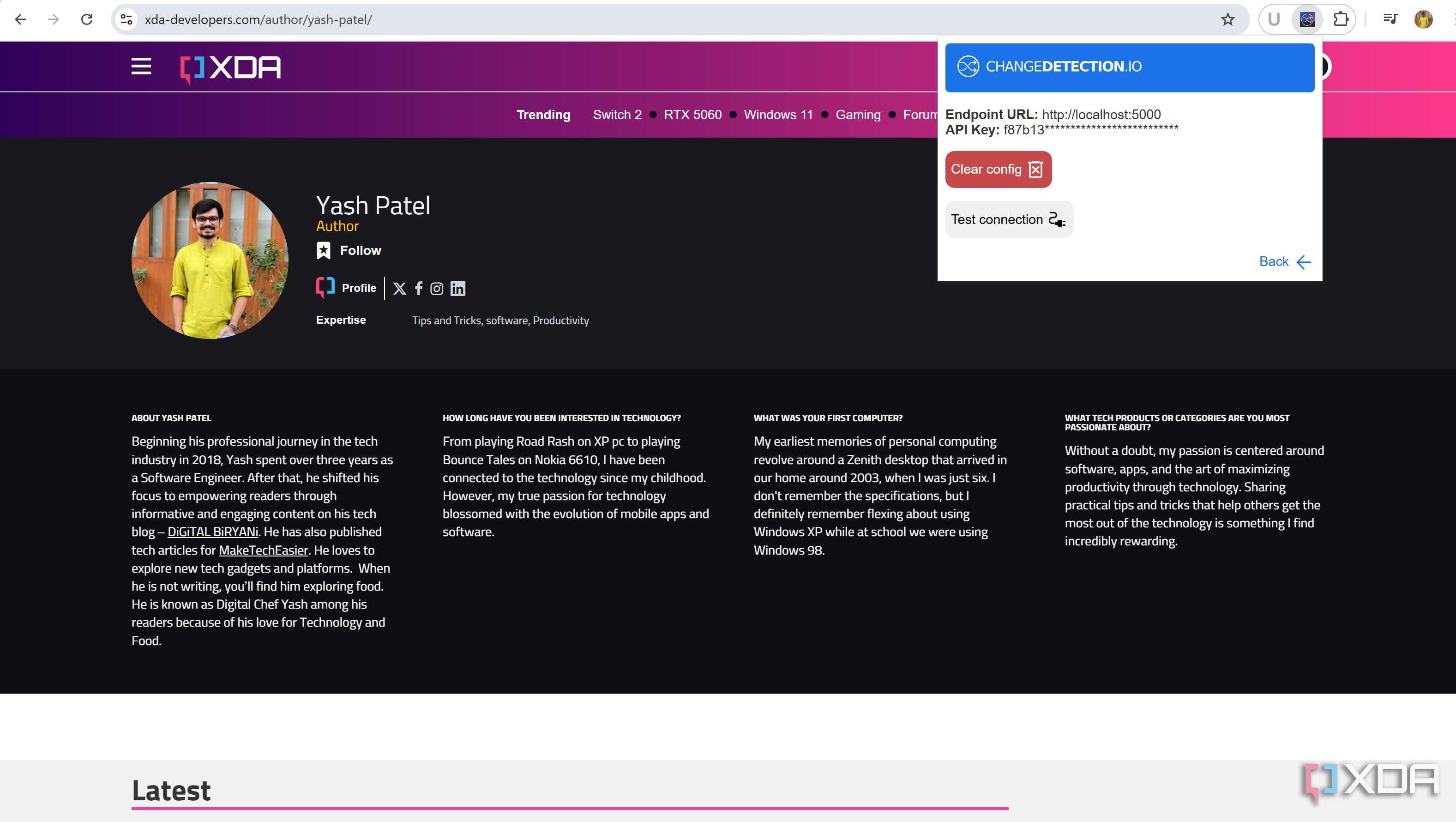Click the browser forward arrow
1456x822 pixels.
tap(53, 19)
